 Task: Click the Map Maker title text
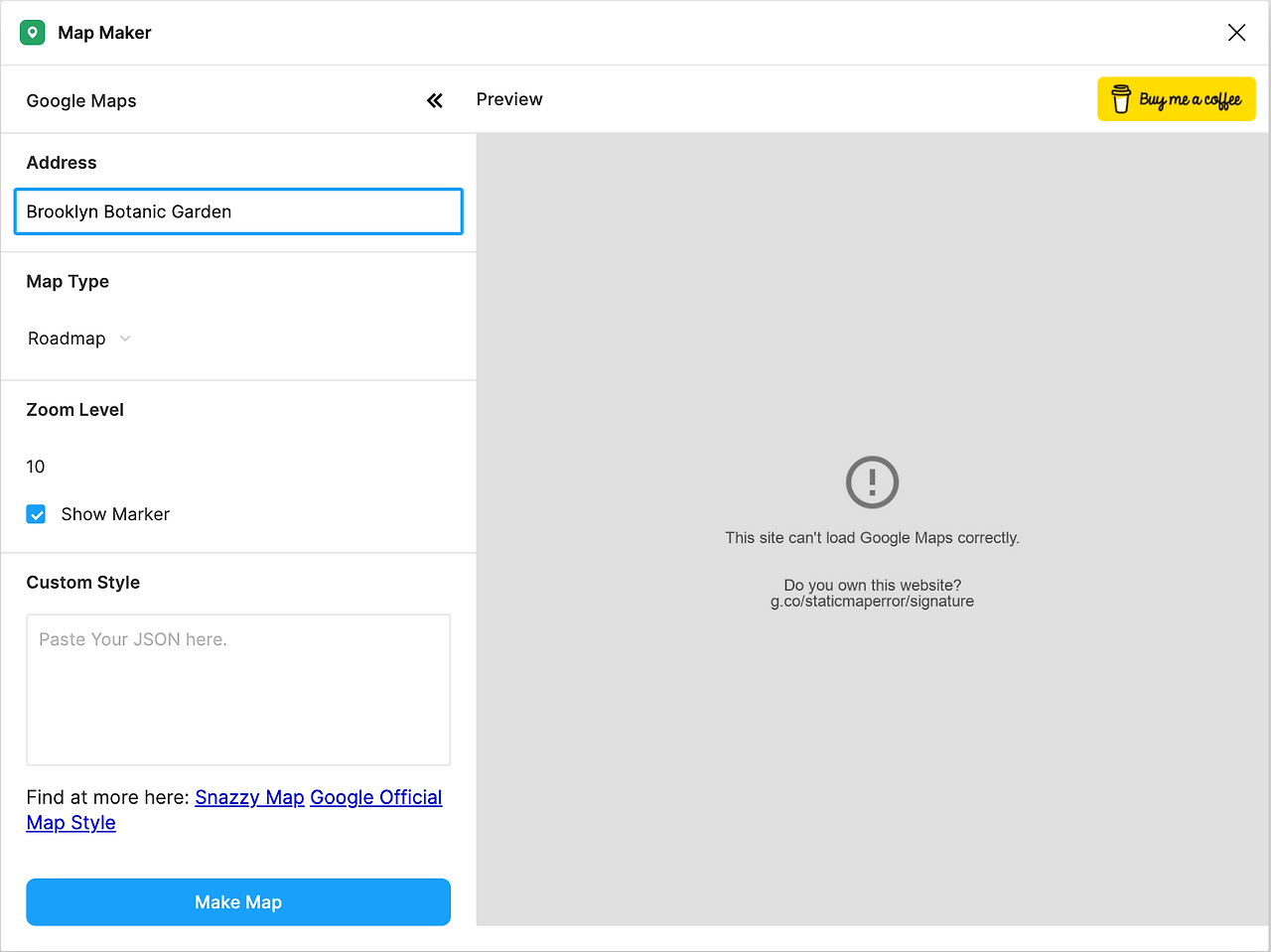(x=104, y=33)
